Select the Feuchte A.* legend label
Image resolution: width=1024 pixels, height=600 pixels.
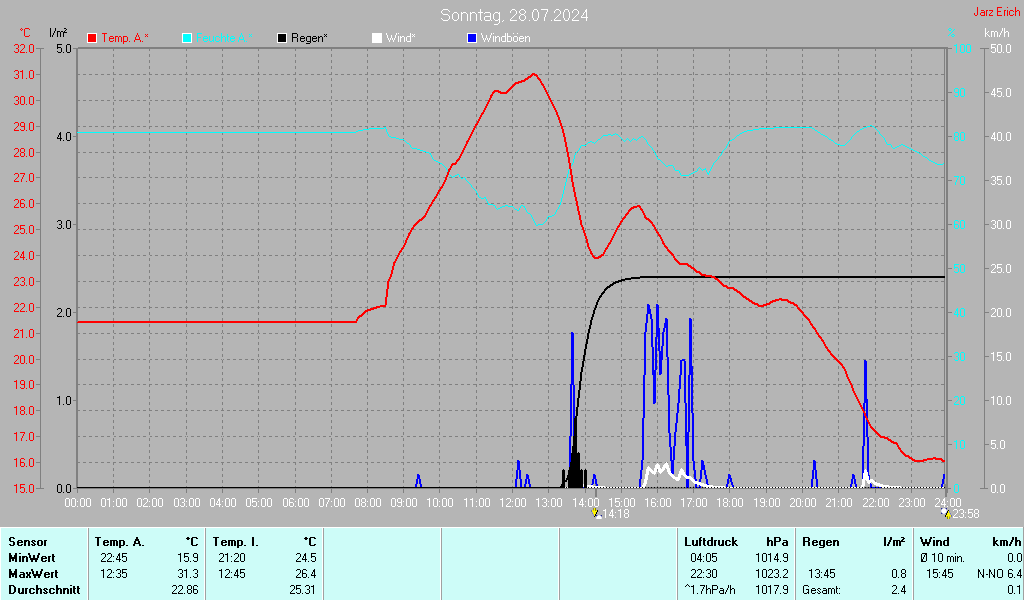tap(223, 39)
